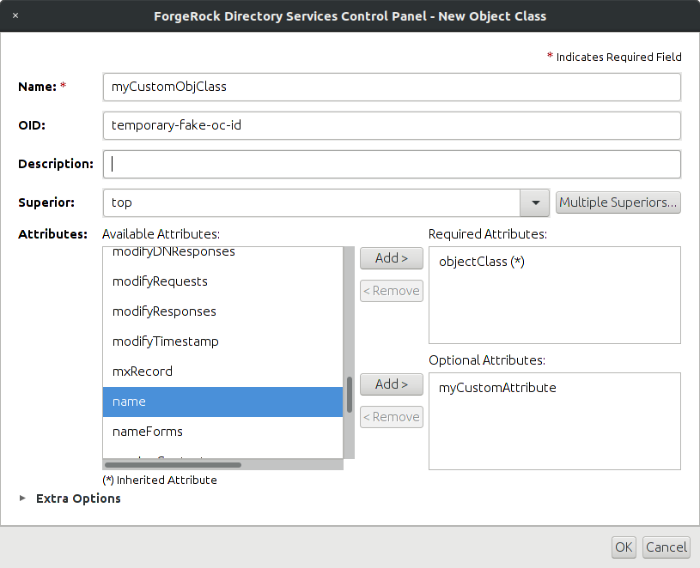Focus the OID text field
The image size is (700, 568).
pos(392,125)
